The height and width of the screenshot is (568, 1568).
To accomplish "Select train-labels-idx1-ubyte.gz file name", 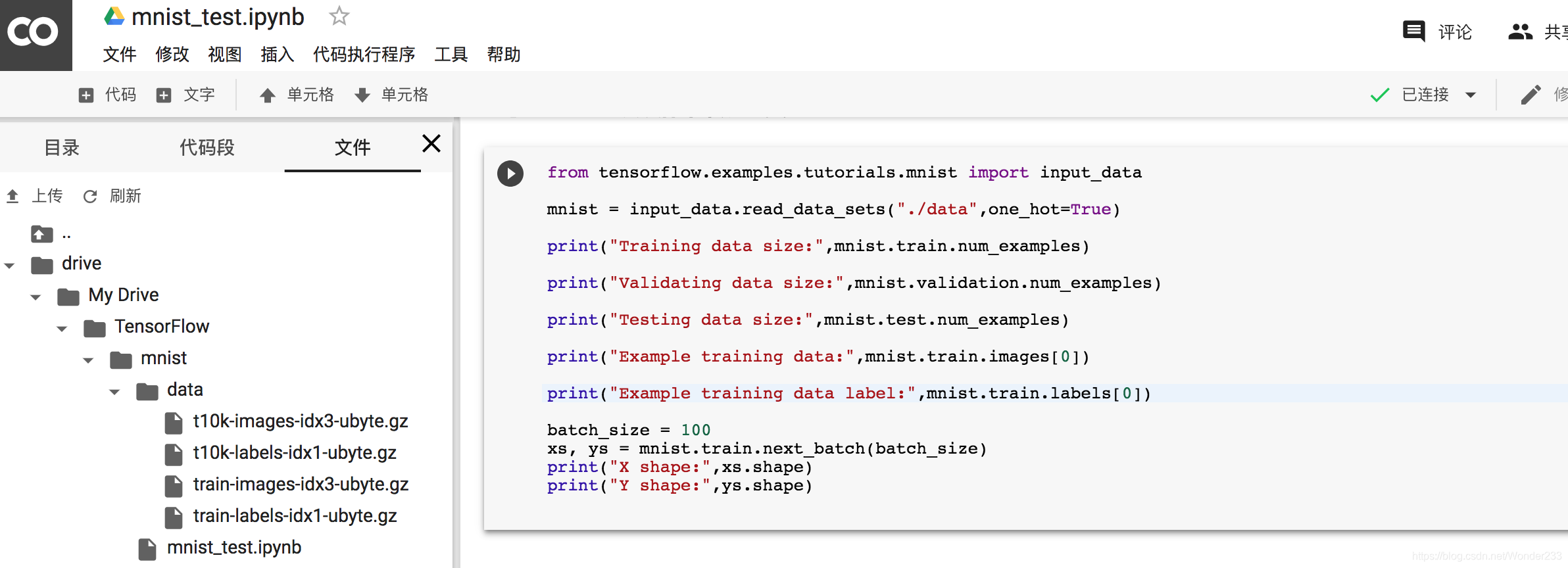I will point(295,516).
